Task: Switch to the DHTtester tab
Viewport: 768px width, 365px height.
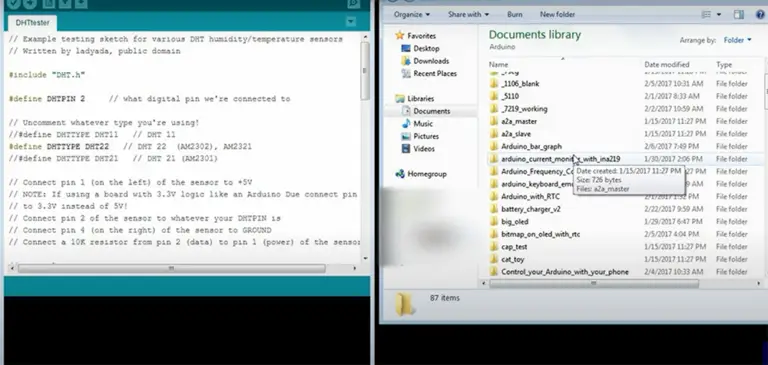Action: (32, 23)
